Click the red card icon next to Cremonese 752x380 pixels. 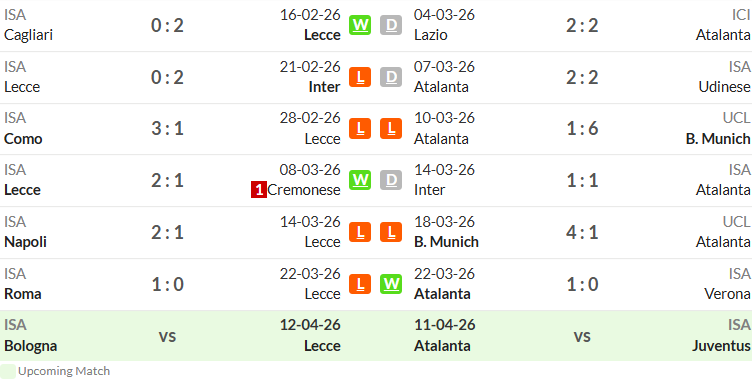pos(258,190)
